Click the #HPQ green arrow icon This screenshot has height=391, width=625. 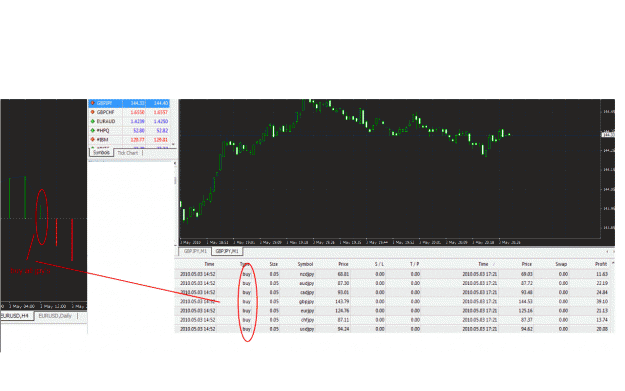[92, 131]
